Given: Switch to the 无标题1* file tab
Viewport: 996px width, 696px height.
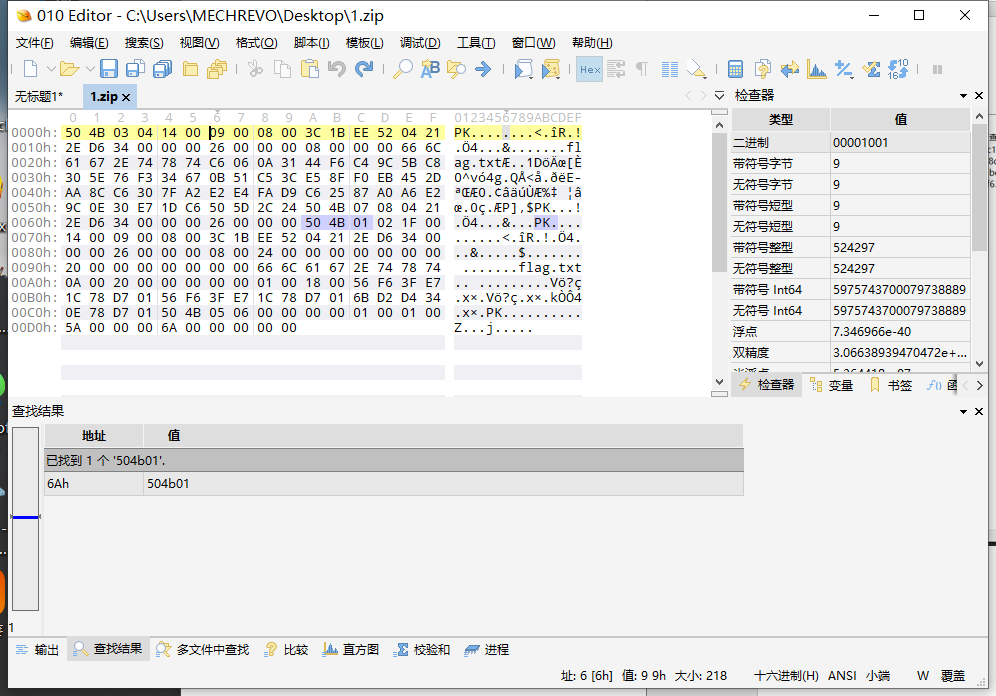Looking at the screenshot, I should 38,96.
